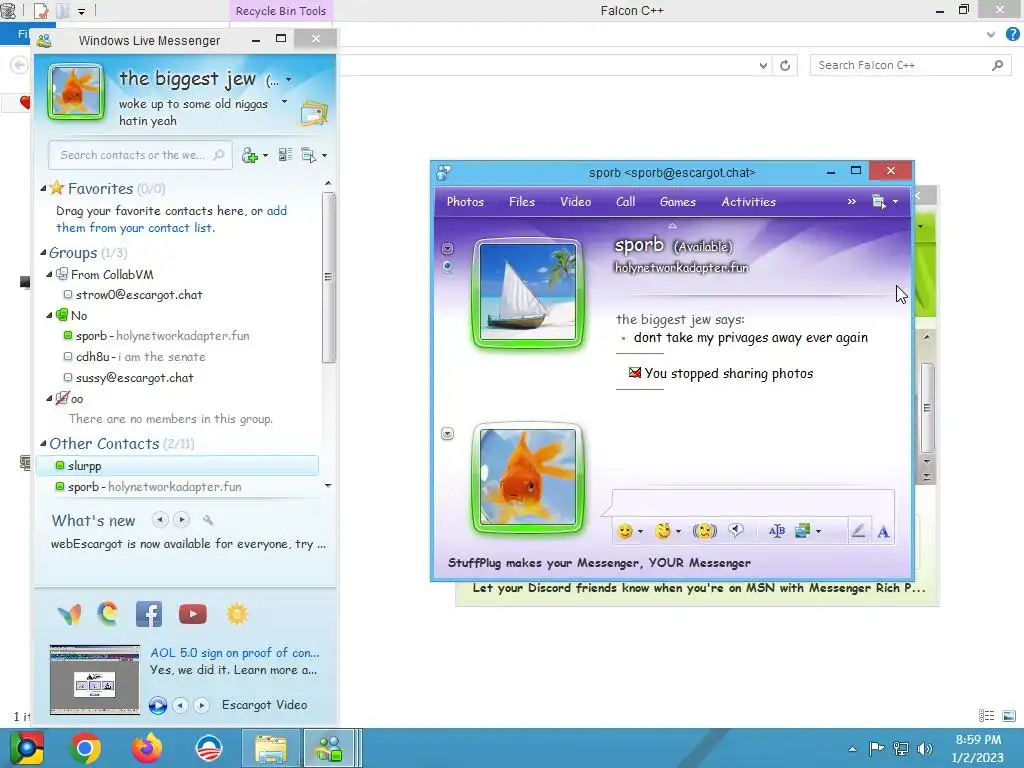Screen dimensions: 1024x768
Task: Open Games in chat toolbar
Action: pyautogui.click(x=678, y=202)
